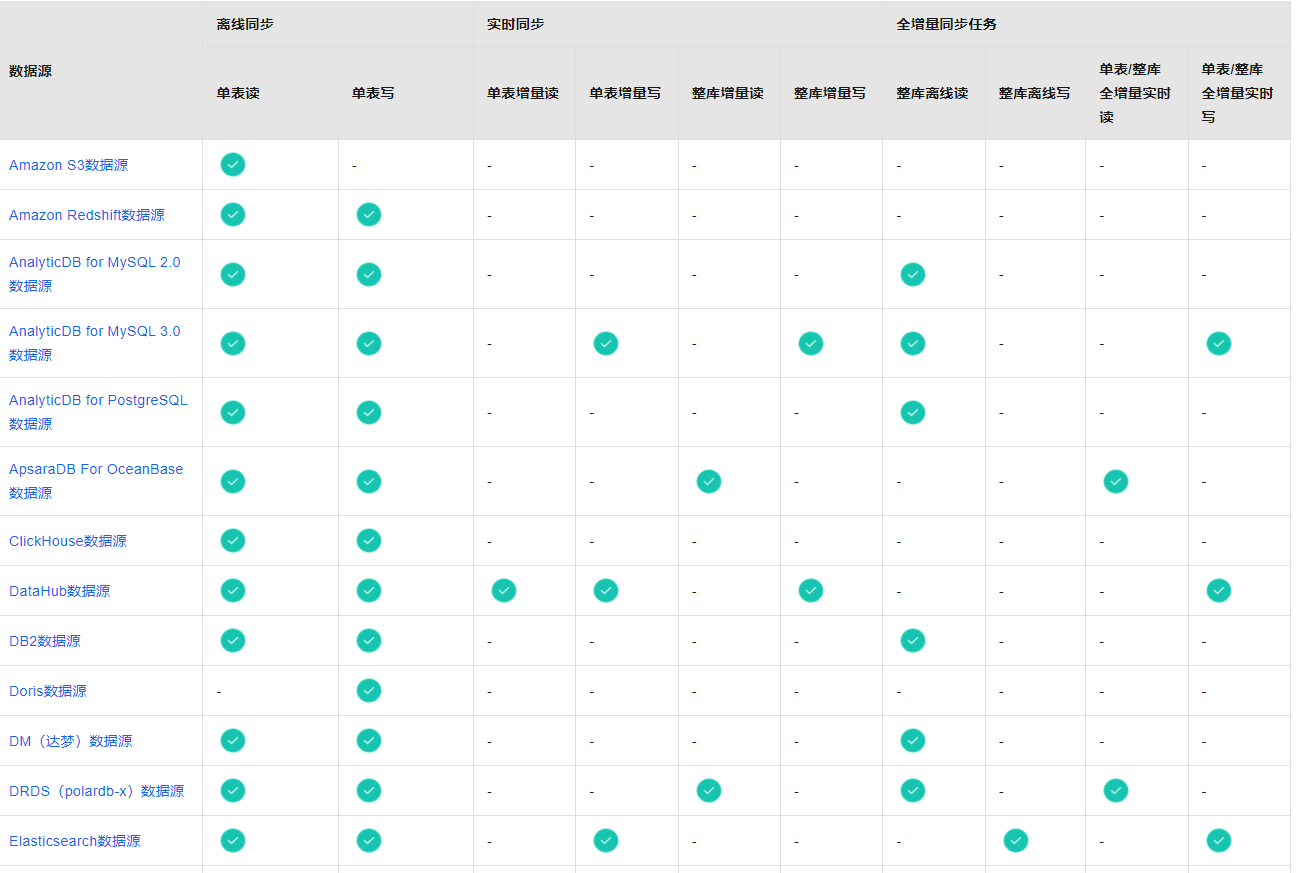Open the DM(达梦)数据源 link
The width and height of the screenshot is (1303, 873).
point(70,741)
